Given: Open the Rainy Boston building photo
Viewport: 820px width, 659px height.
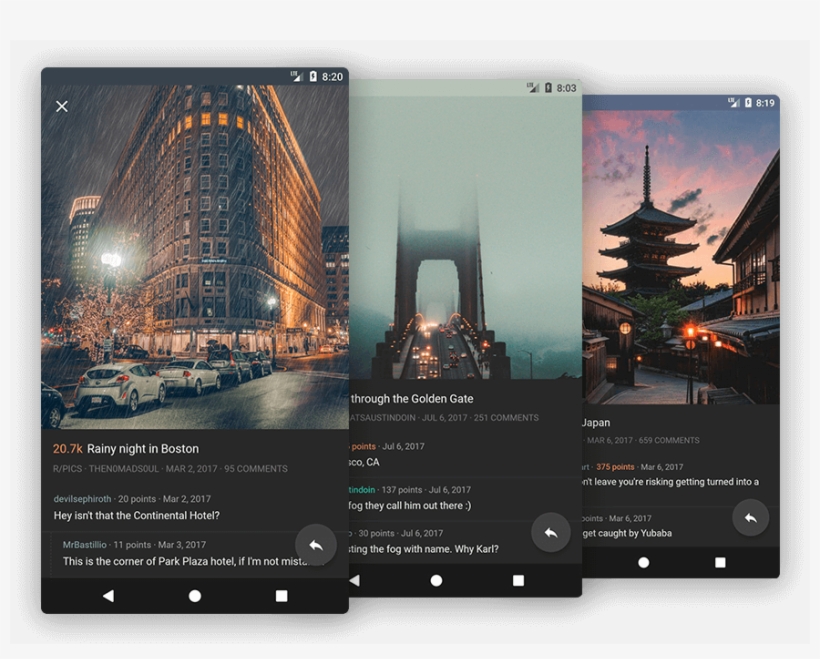Looking at the screenshot, I should [195, 260].
